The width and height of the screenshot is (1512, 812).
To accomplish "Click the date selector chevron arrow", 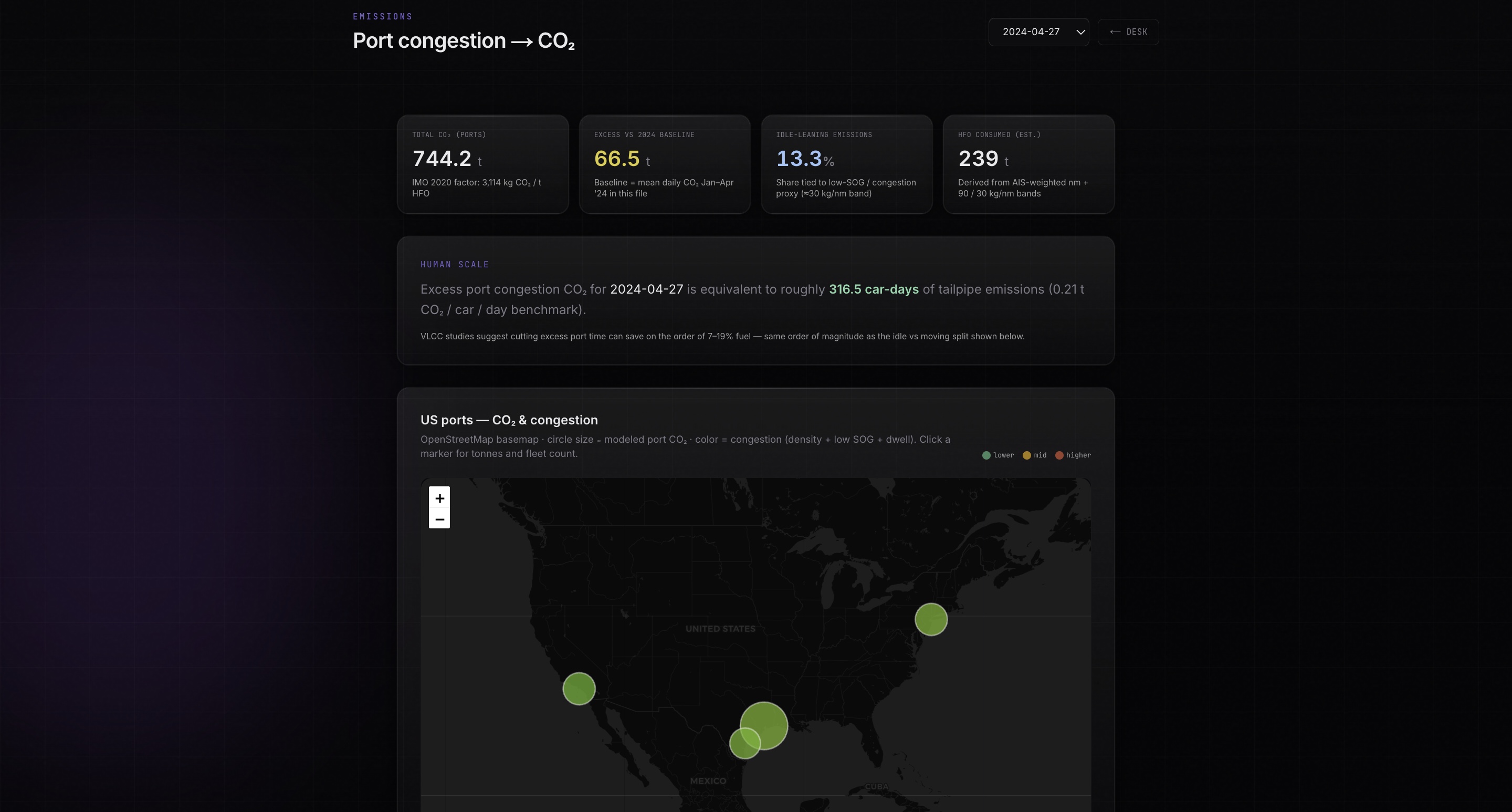I will pos(1080,32).
